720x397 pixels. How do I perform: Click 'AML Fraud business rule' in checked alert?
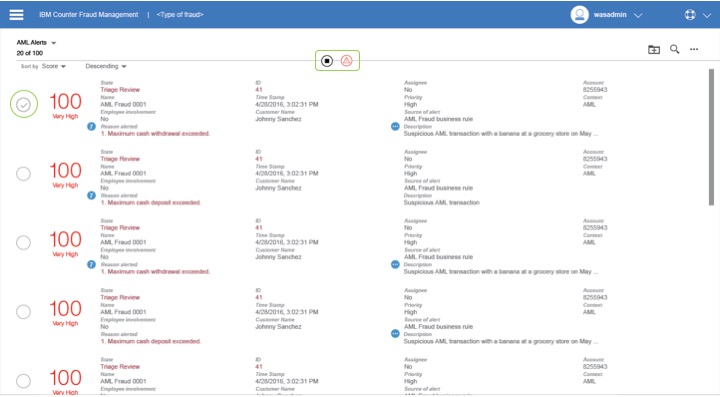[x=438, y=119]
